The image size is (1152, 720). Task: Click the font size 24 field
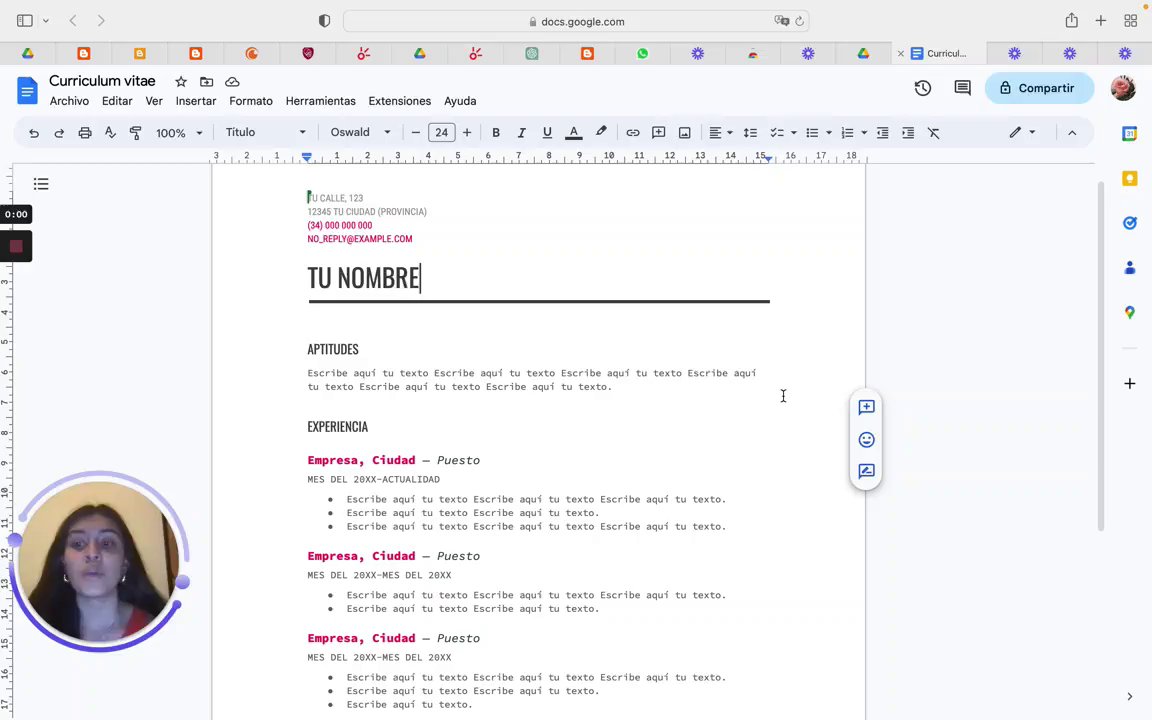(x=442, y=133)
